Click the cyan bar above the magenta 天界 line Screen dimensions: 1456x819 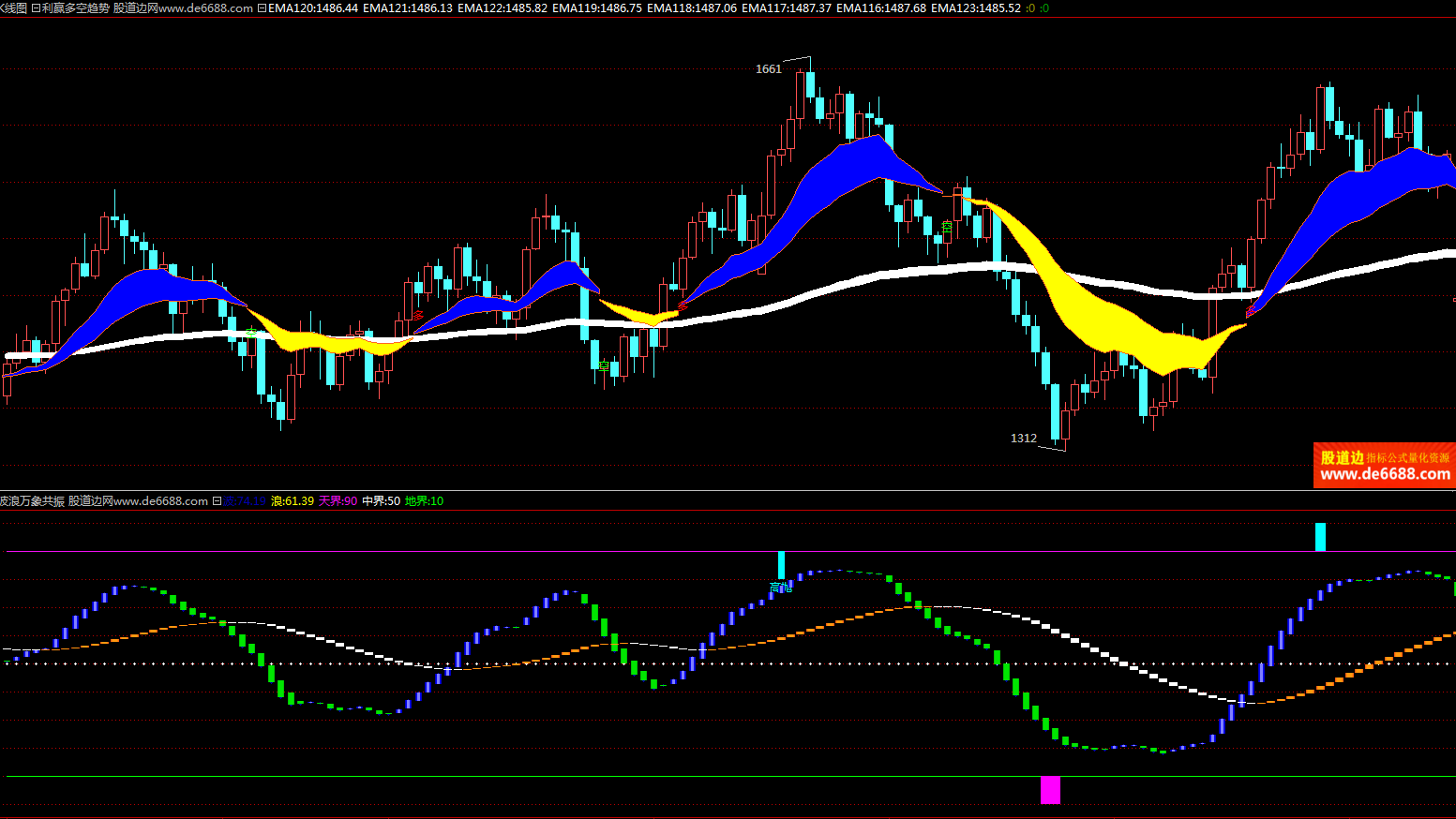tap(1320, 537)
